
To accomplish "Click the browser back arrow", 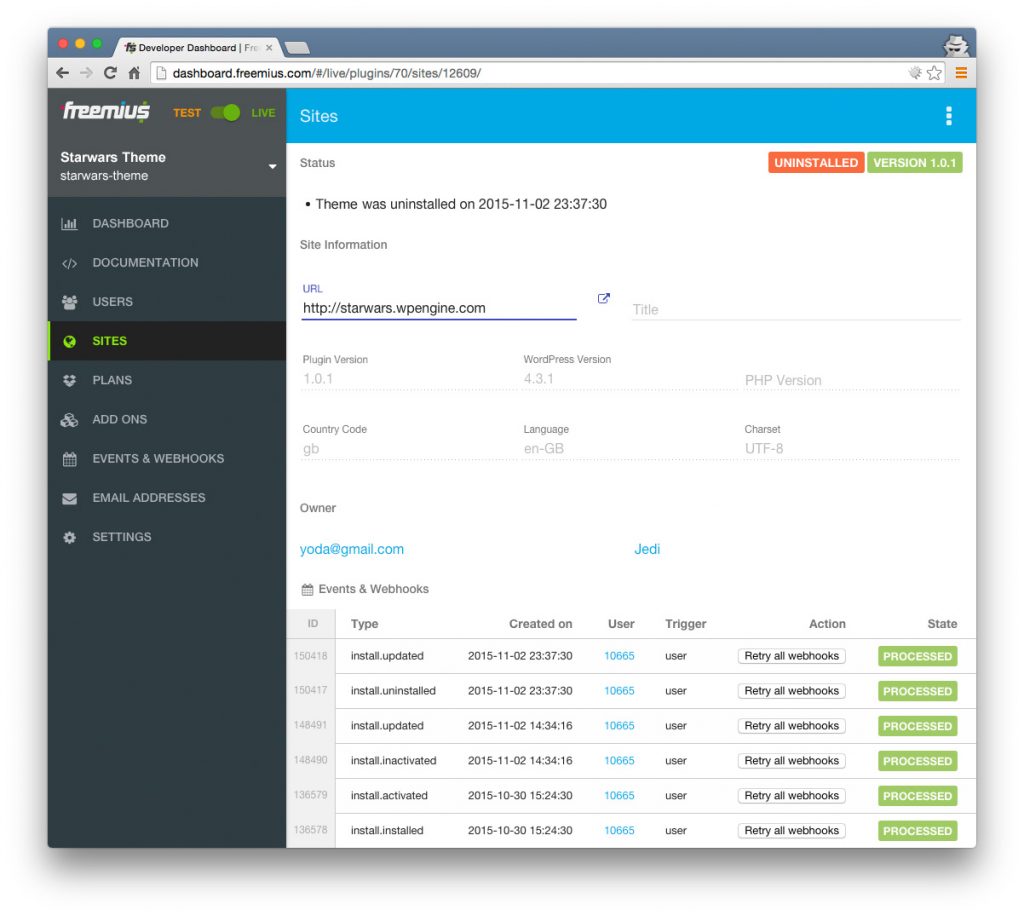I will click(x=63, y=73).
